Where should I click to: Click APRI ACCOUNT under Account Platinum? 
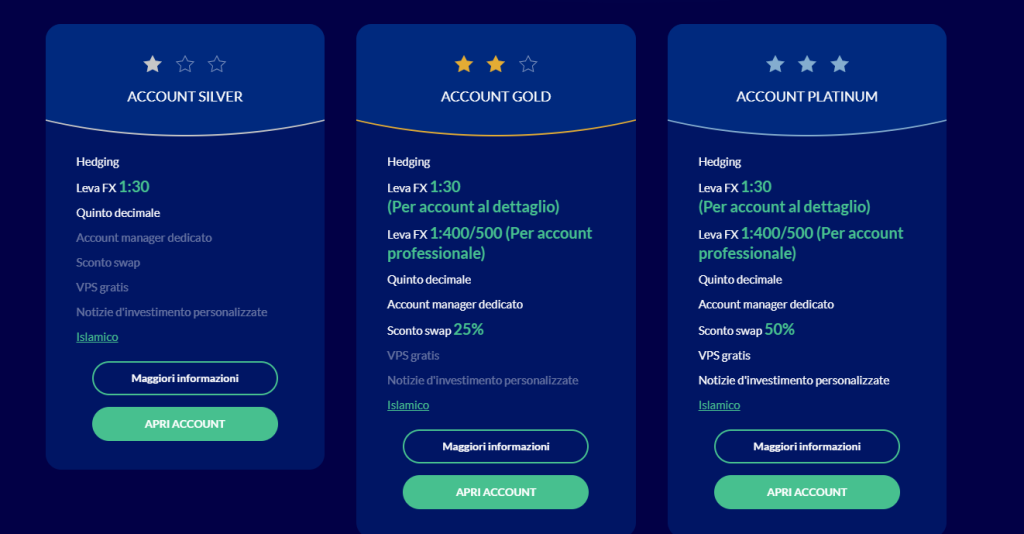pos(807,492)
